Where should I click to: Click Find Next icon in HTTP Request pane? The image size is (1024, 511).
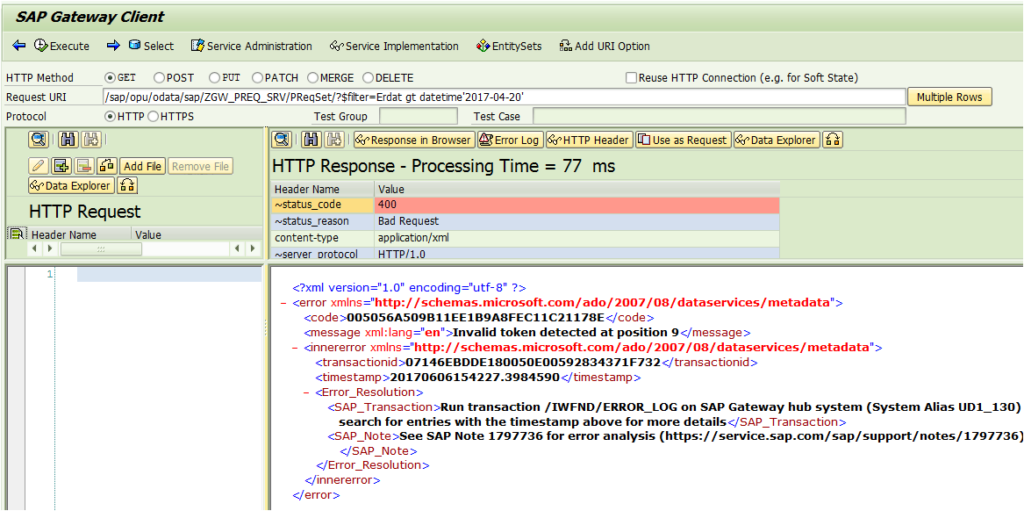(91, 139)
